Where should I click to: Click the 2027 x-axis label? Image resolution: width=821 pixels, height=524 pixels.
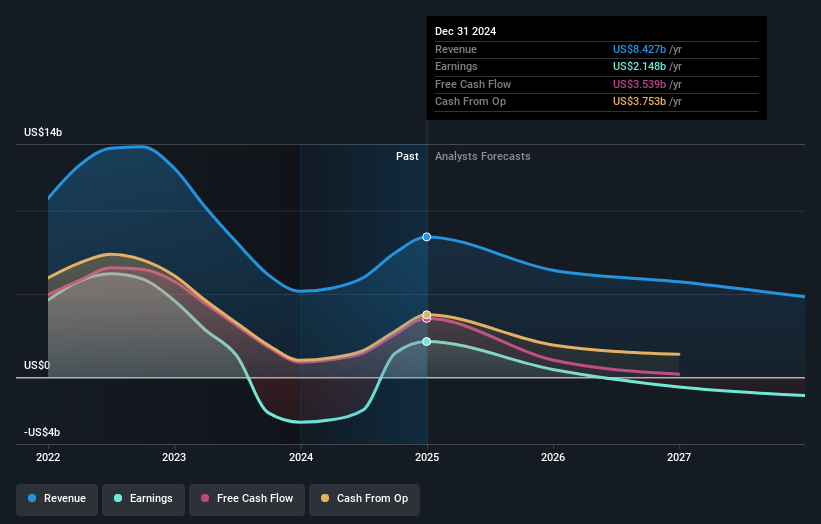pos(679,457)
